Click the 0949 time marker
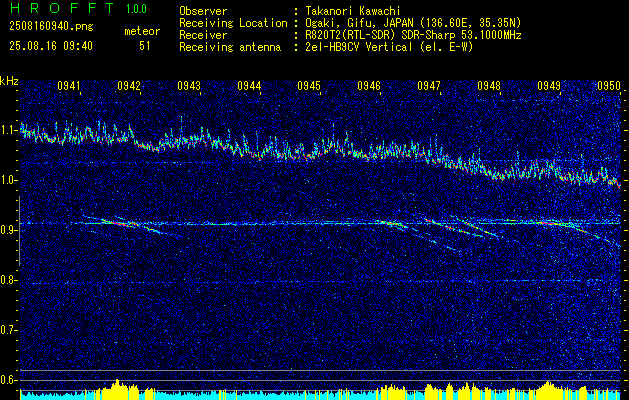The height and width of the screenshot is (400, 629). (549, 85)
